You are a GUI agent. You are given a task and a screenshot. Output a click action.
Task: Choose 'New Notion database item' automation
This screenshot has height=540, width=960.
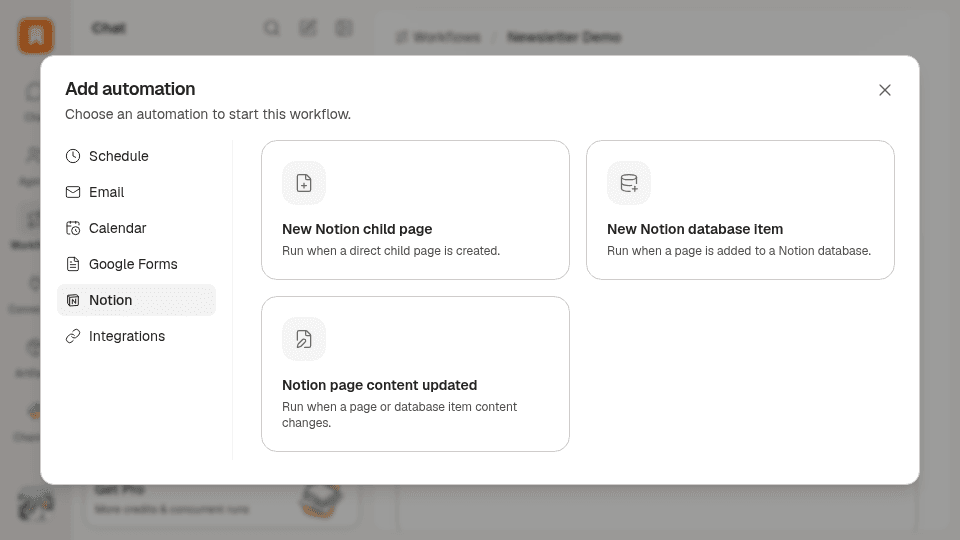tap(740, 210)
